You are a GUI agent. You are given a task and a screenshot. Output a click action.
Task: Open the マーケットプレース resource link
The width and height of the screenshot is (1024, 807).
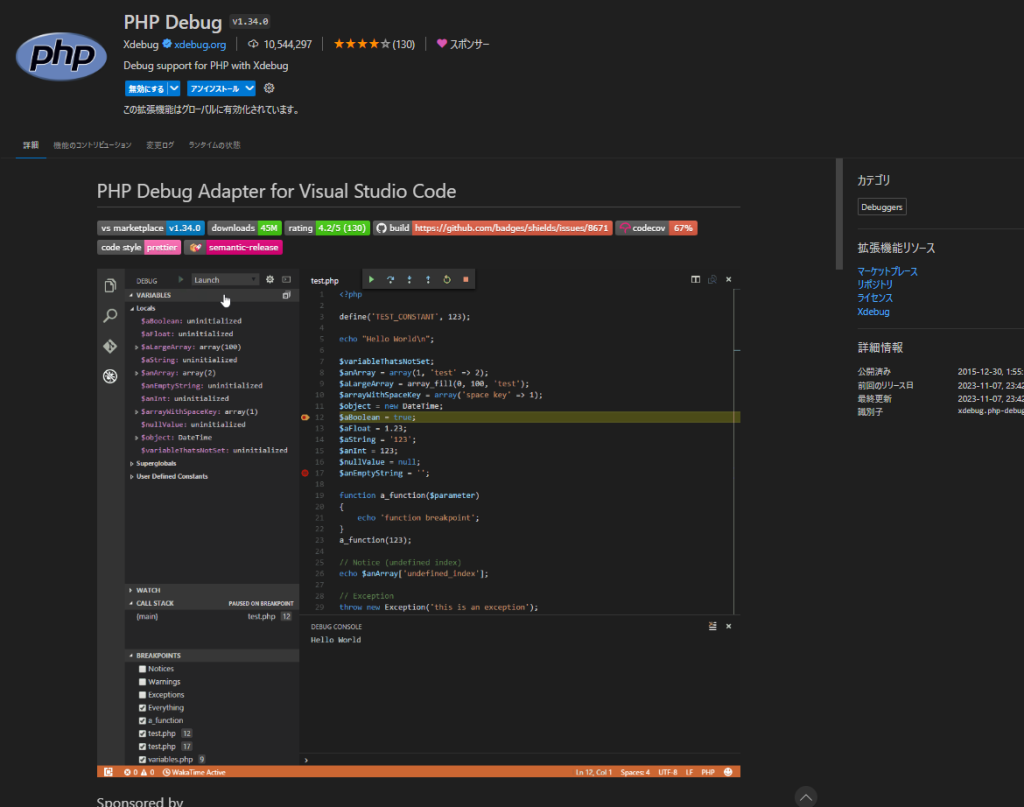[x=887, y=272]
